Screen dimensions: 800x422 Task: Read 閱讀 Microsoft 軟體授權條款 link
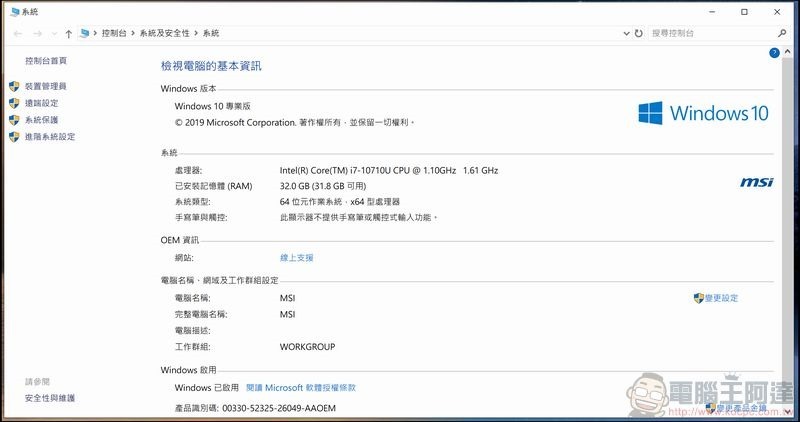point(301,387)
